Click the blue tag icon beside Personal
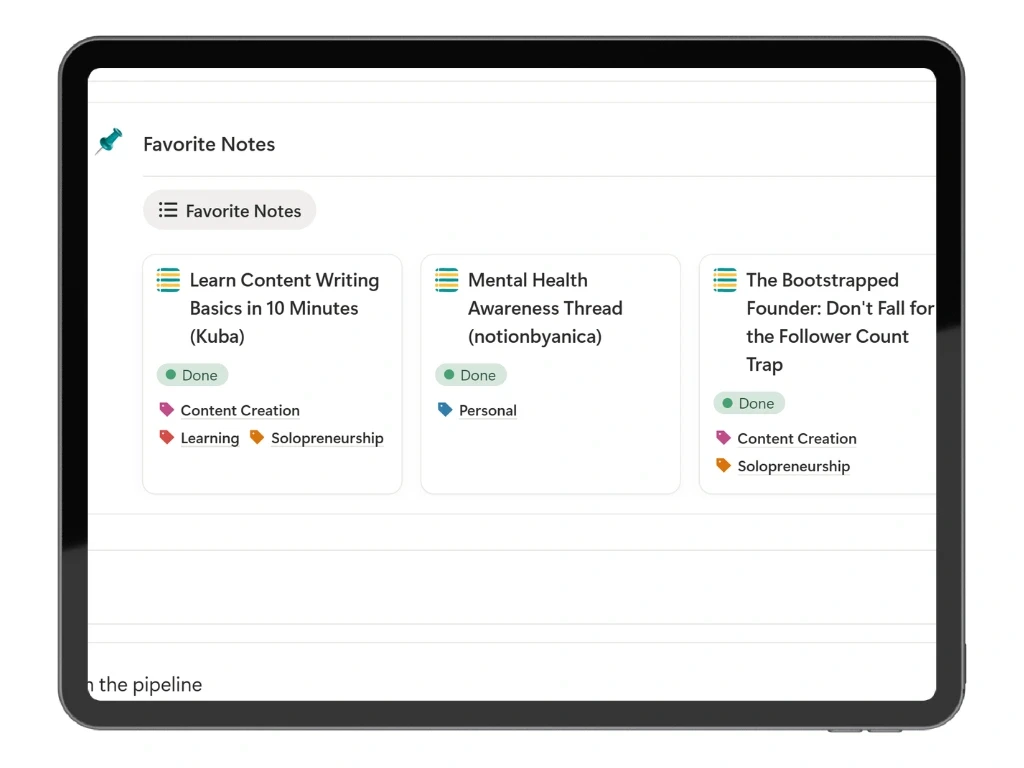 444,410
